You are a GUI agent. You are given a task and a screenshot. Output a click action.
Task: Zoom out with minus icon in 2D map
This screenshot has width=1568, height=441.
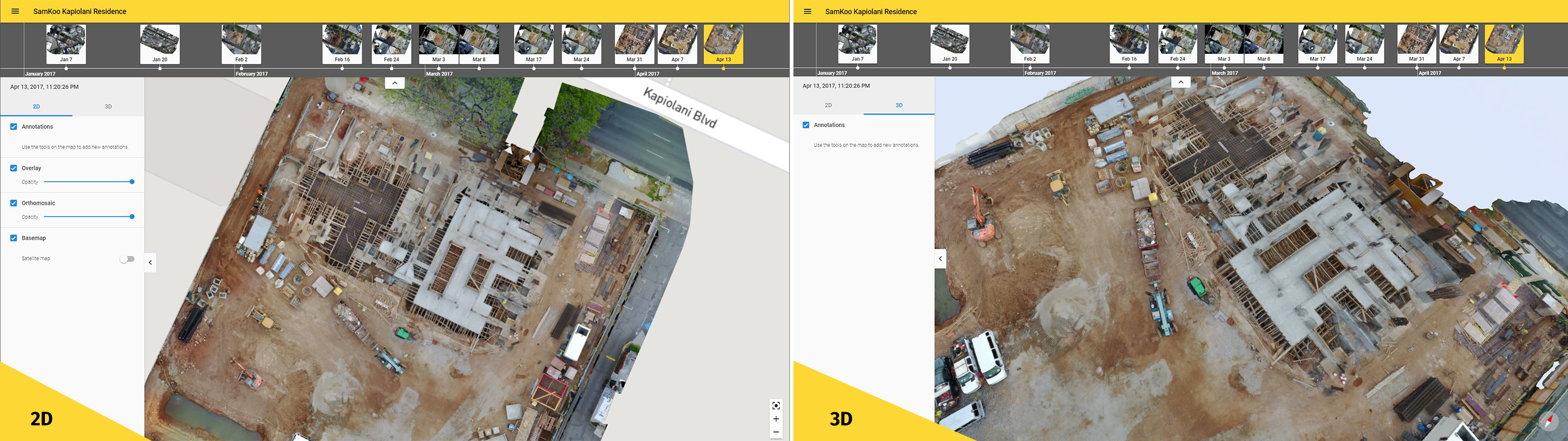point(776,432)
